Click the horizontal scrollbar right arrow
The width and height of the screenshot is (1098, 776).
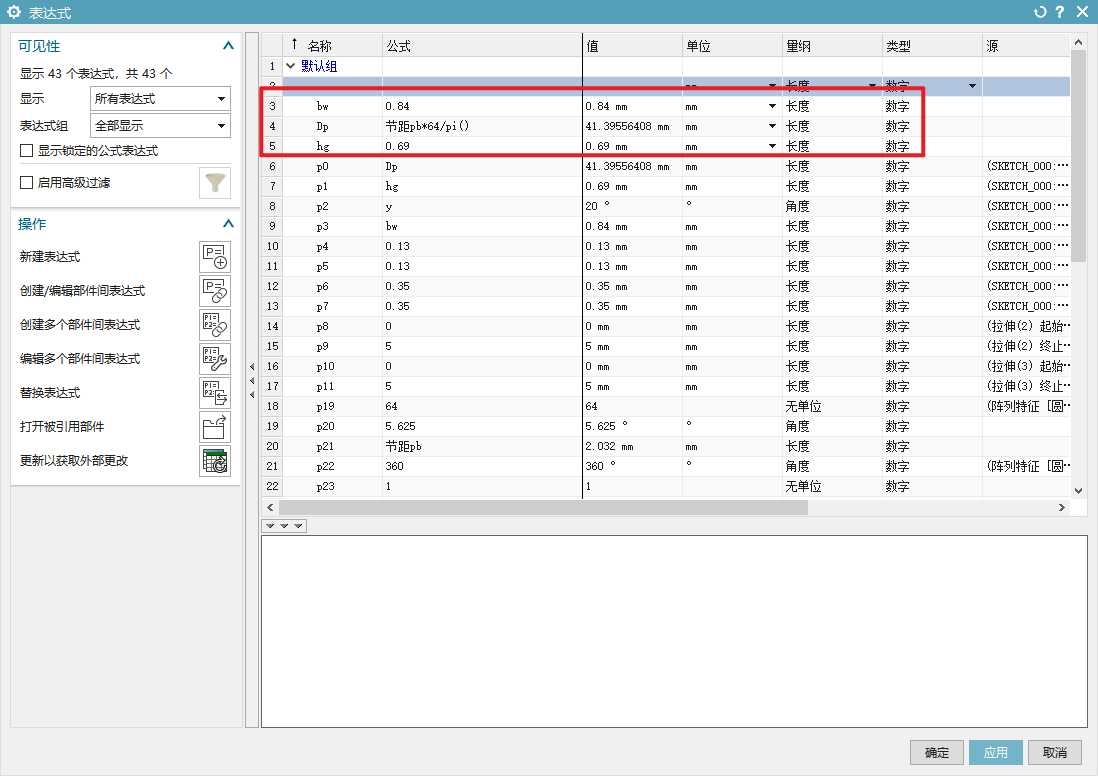pyautogui.click(x=1062, y=508)
